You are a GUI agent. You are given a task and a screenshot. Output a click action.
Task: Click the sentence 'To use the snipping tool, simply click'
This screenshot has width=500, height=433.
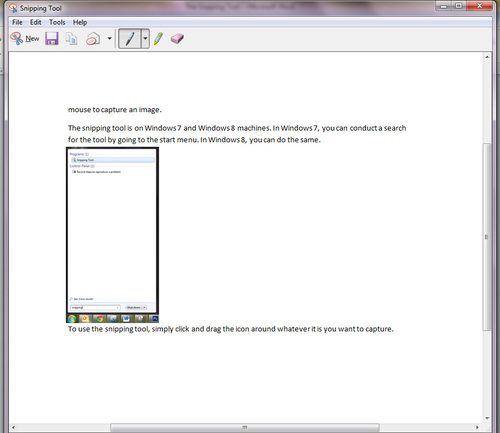pyautogui.click(x=231, y=329)
